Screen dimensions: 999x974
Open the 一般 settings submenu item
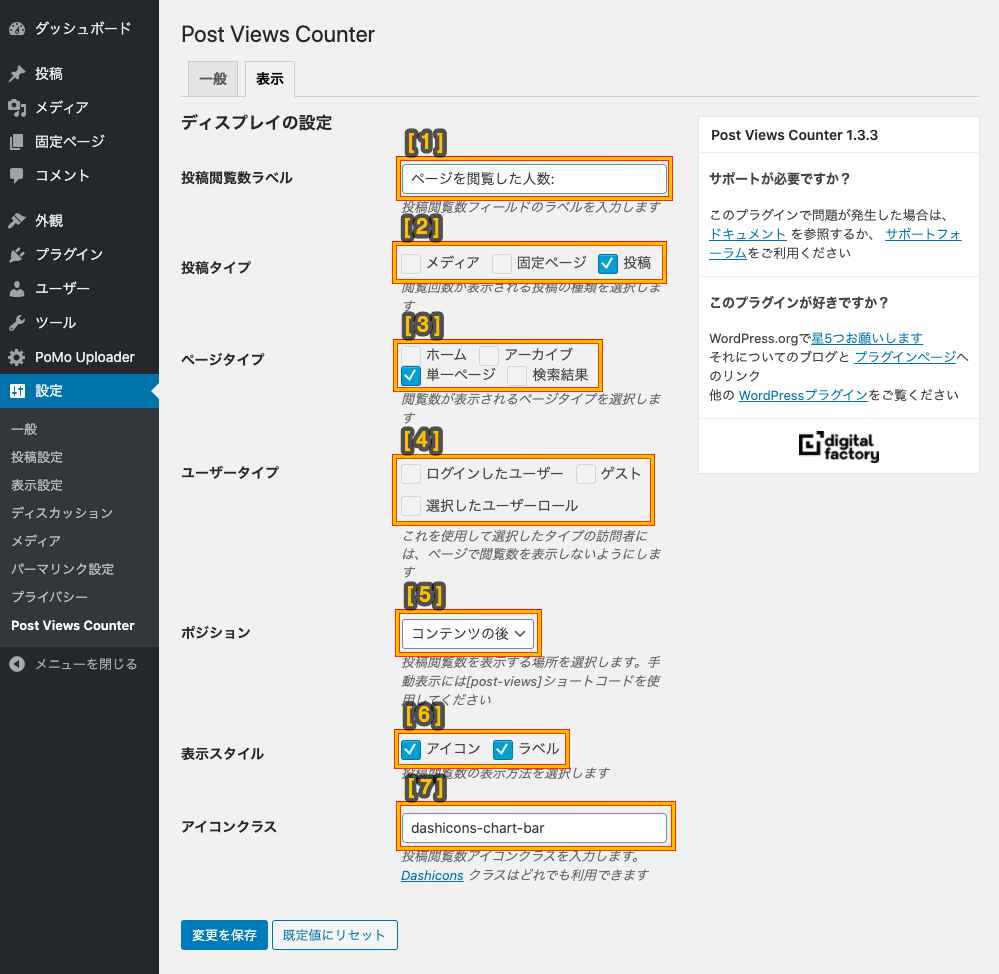[24, 429]
